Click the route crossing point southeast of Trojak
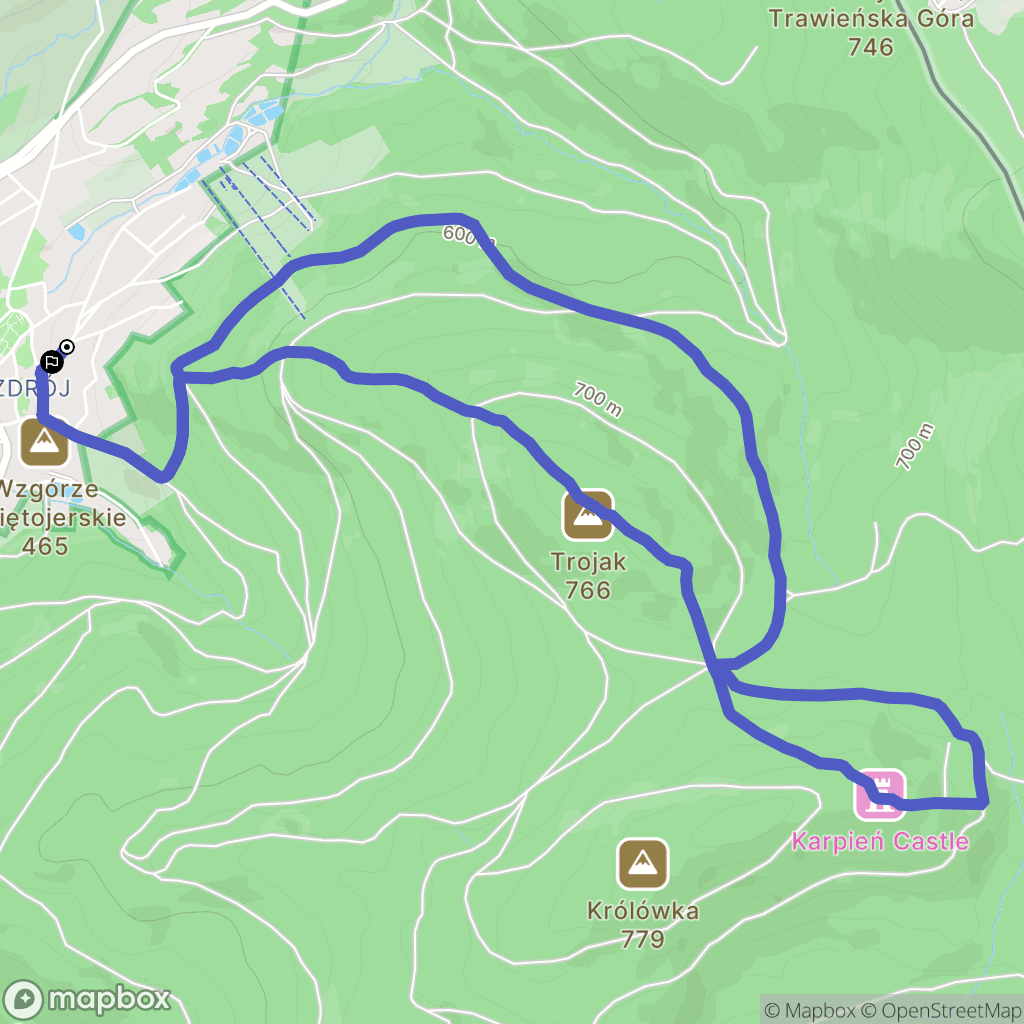 click(720, 667)
